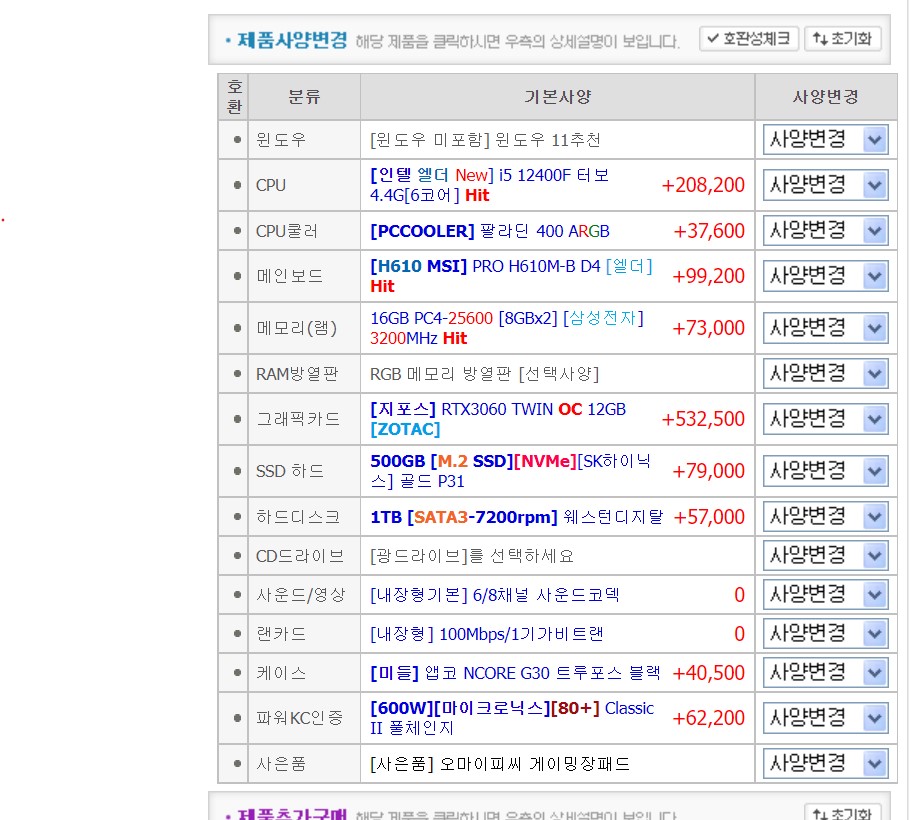Click the 초기화 reset button in 제품추가구매 header

point(842,812)
